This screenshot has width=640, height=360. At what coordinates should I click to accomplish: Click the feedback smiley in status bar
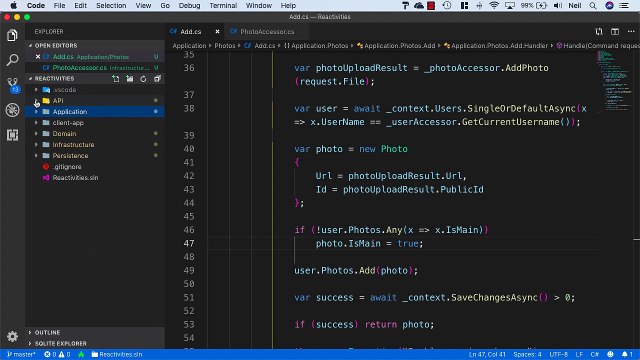click(x=610, y=354)
